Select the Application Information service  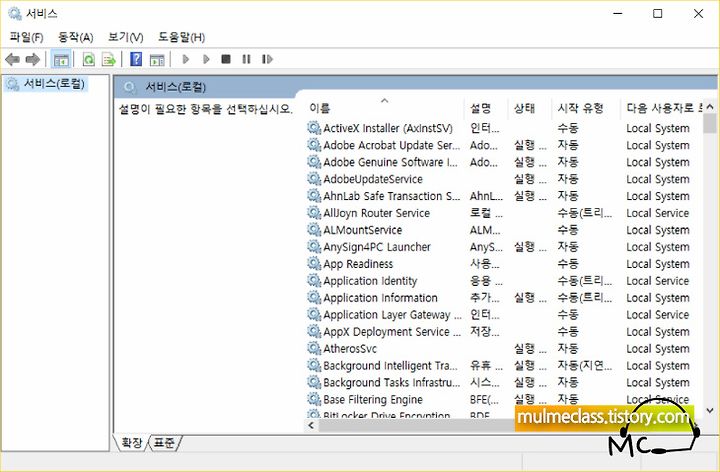(503, 298)
